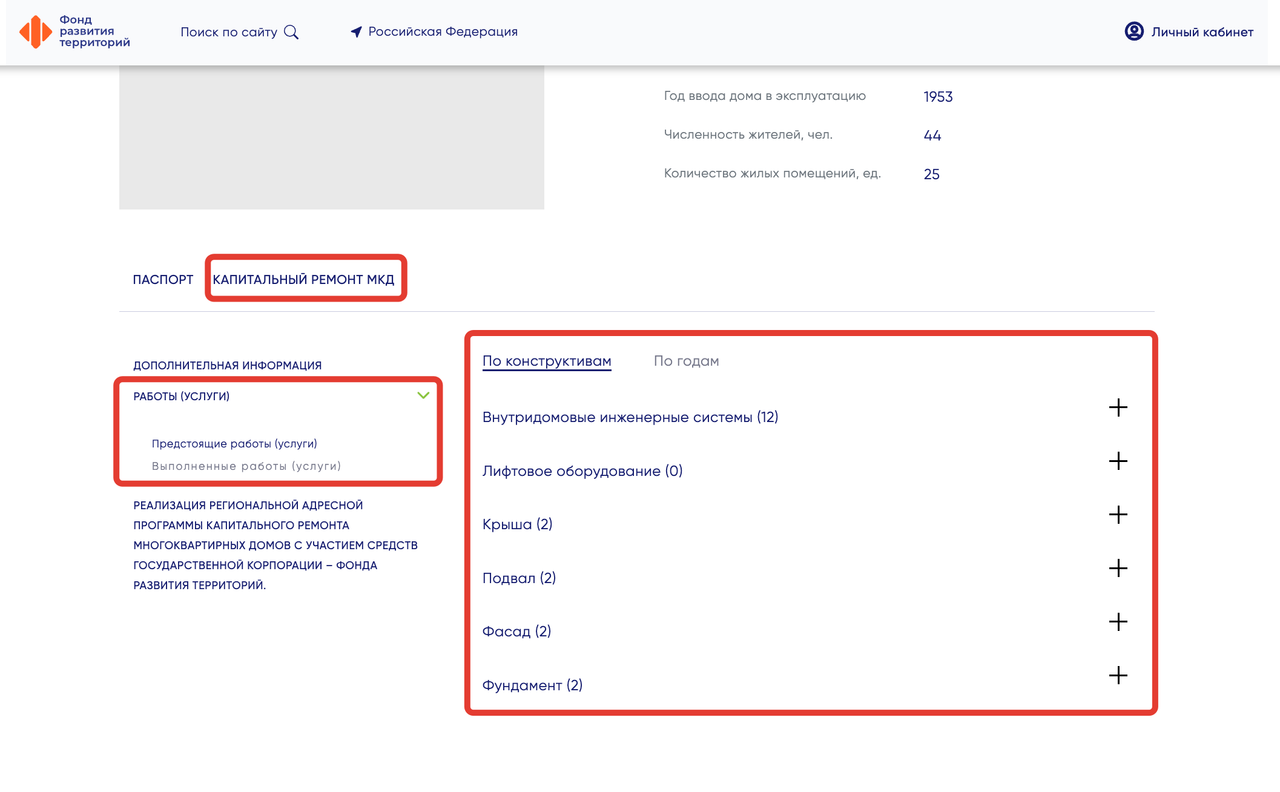Viewport: 1280px width, 792px height.
Task: Switch to По конструктивам tab
Action: [547, 361]
